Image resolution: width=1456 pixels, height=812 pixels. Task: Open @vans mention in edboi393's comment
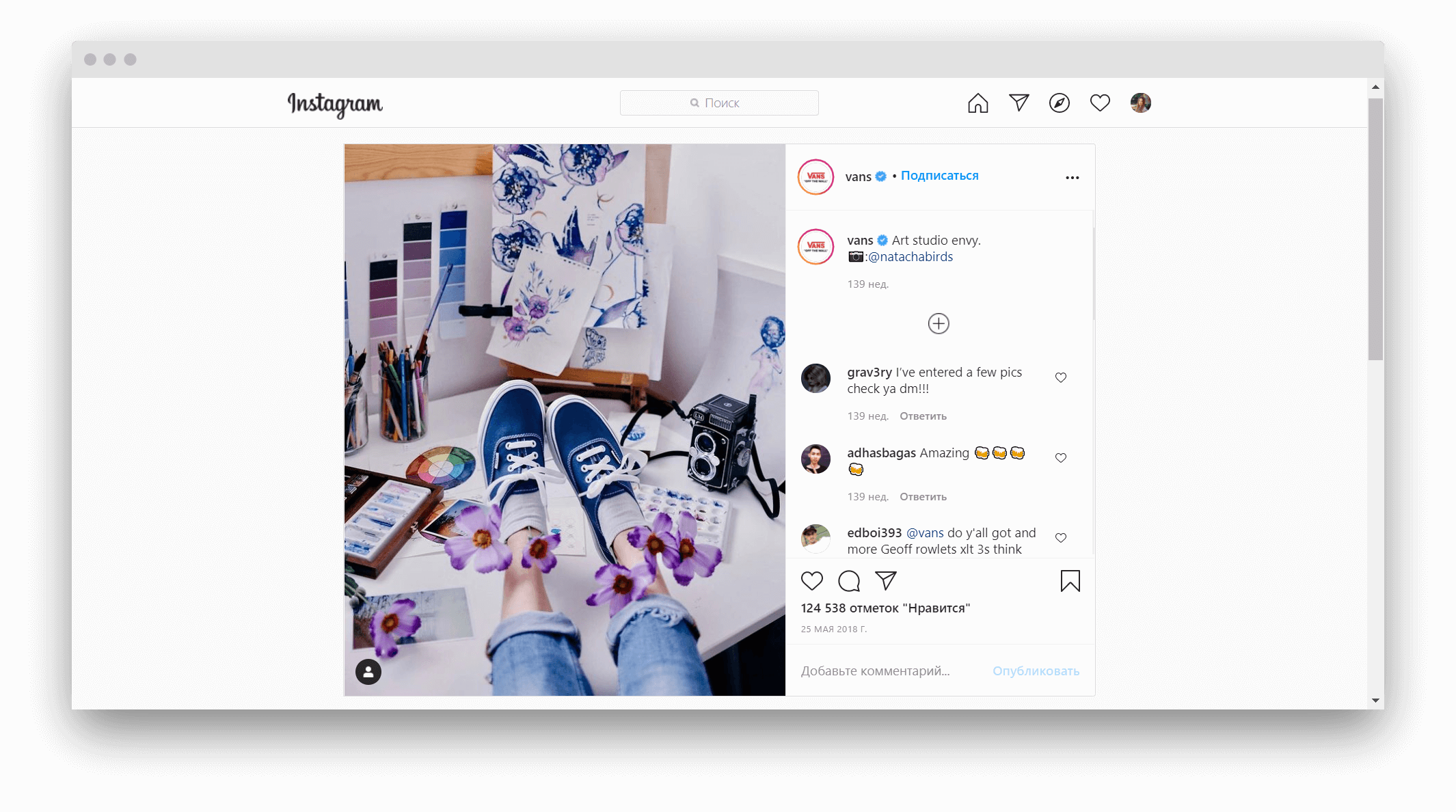pos(925,533)
